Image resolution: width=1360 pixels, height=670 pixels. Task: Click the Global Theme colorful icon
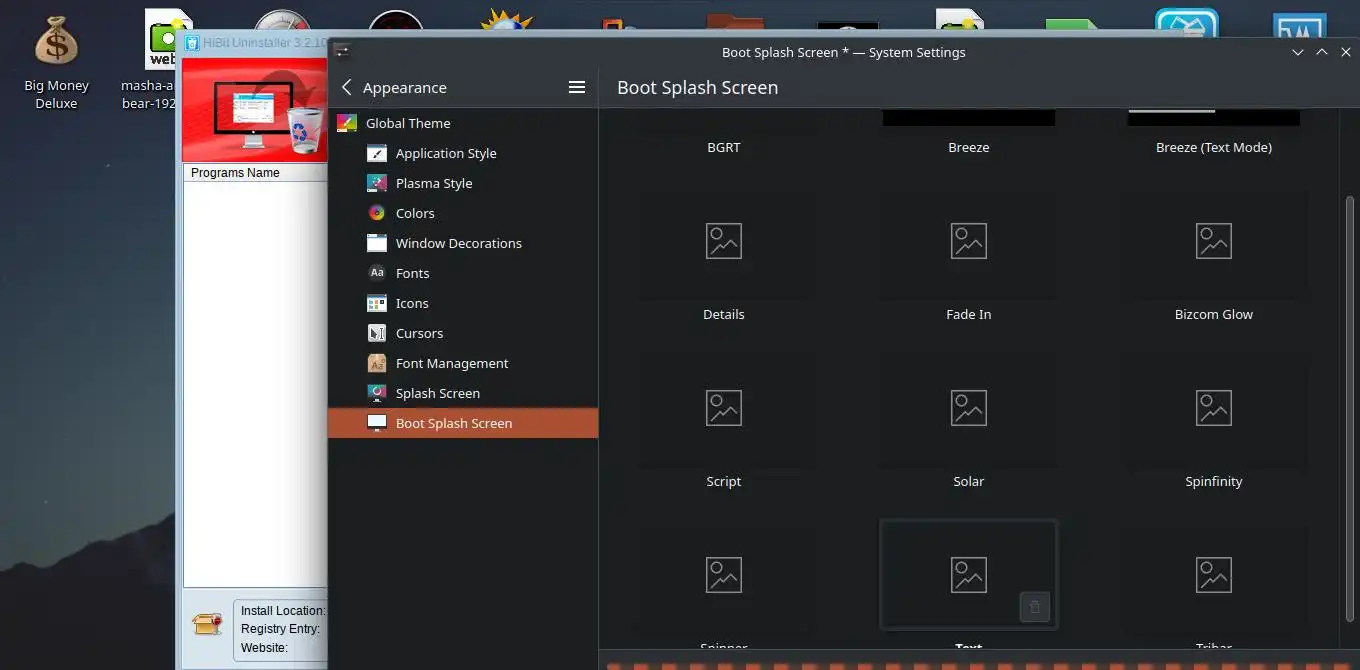(x=347, y=123)
